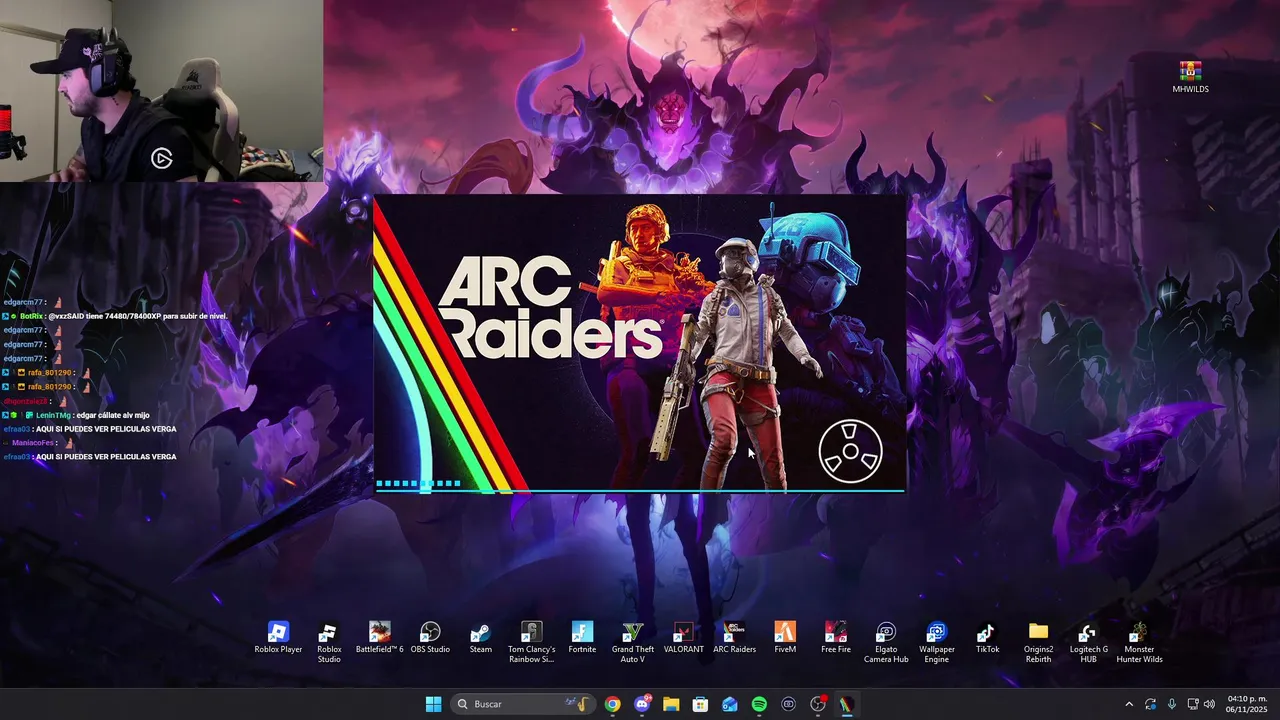Click the ARC Raiders desktop shortcut
The image size is (1280, 720).
click(734, 638)
